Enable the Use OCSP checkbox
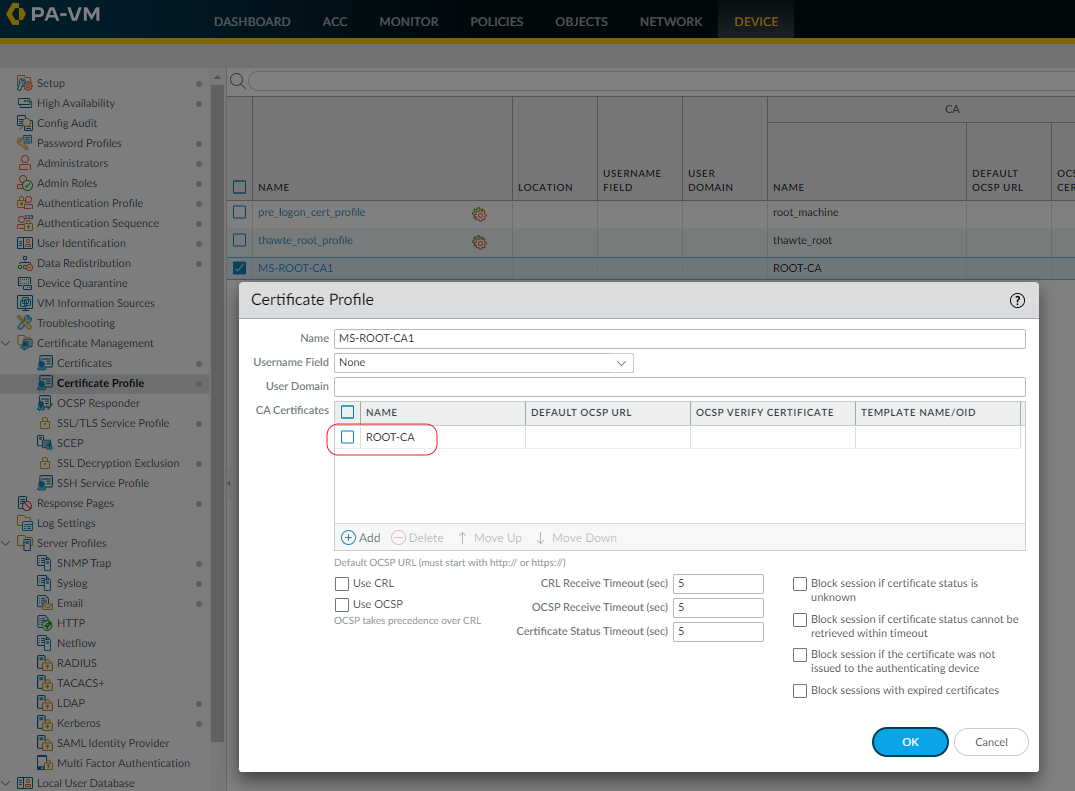 click(x=342, y=605)
